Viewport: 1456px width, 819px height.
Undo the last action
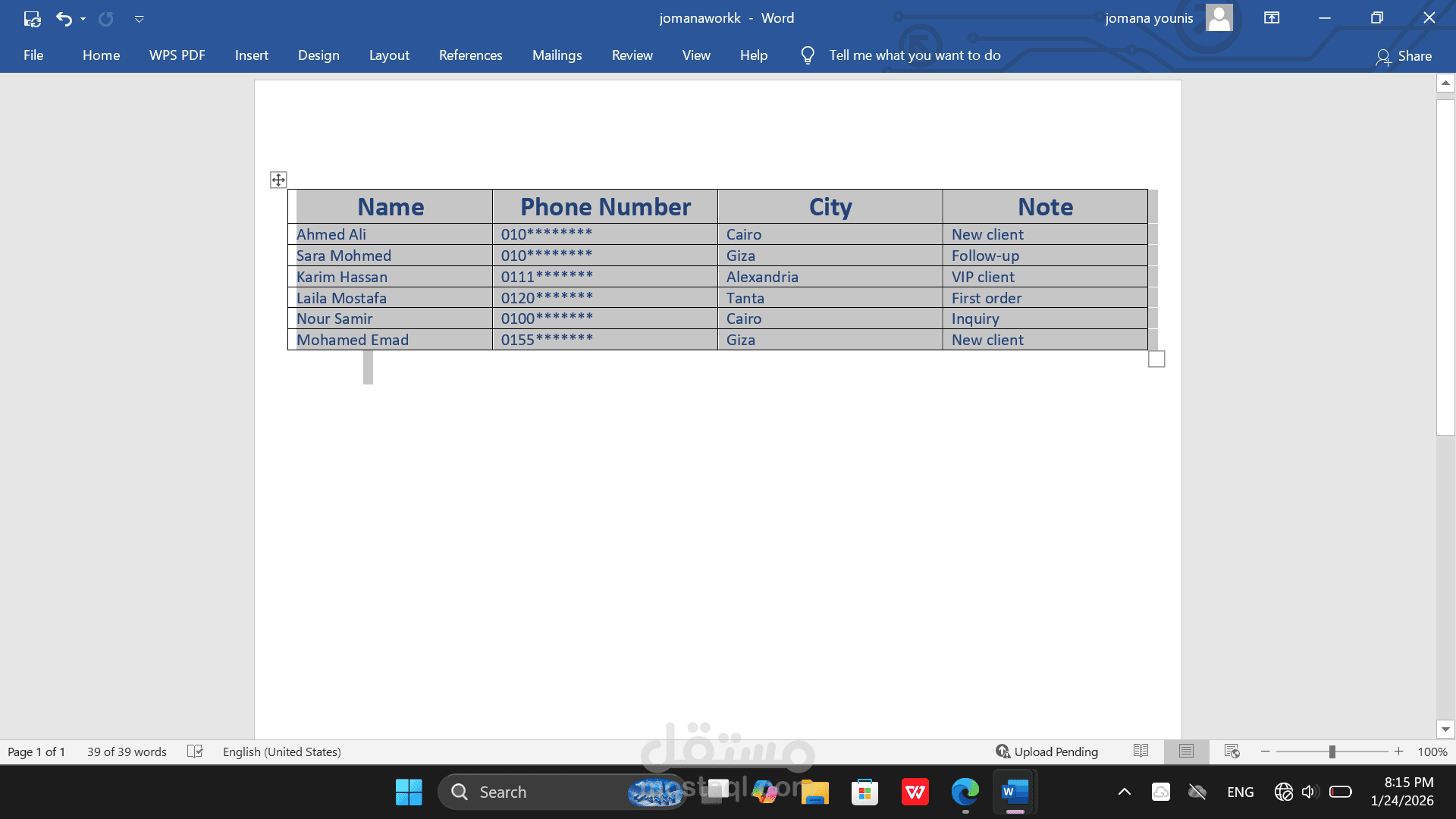(x=64, y=18)
